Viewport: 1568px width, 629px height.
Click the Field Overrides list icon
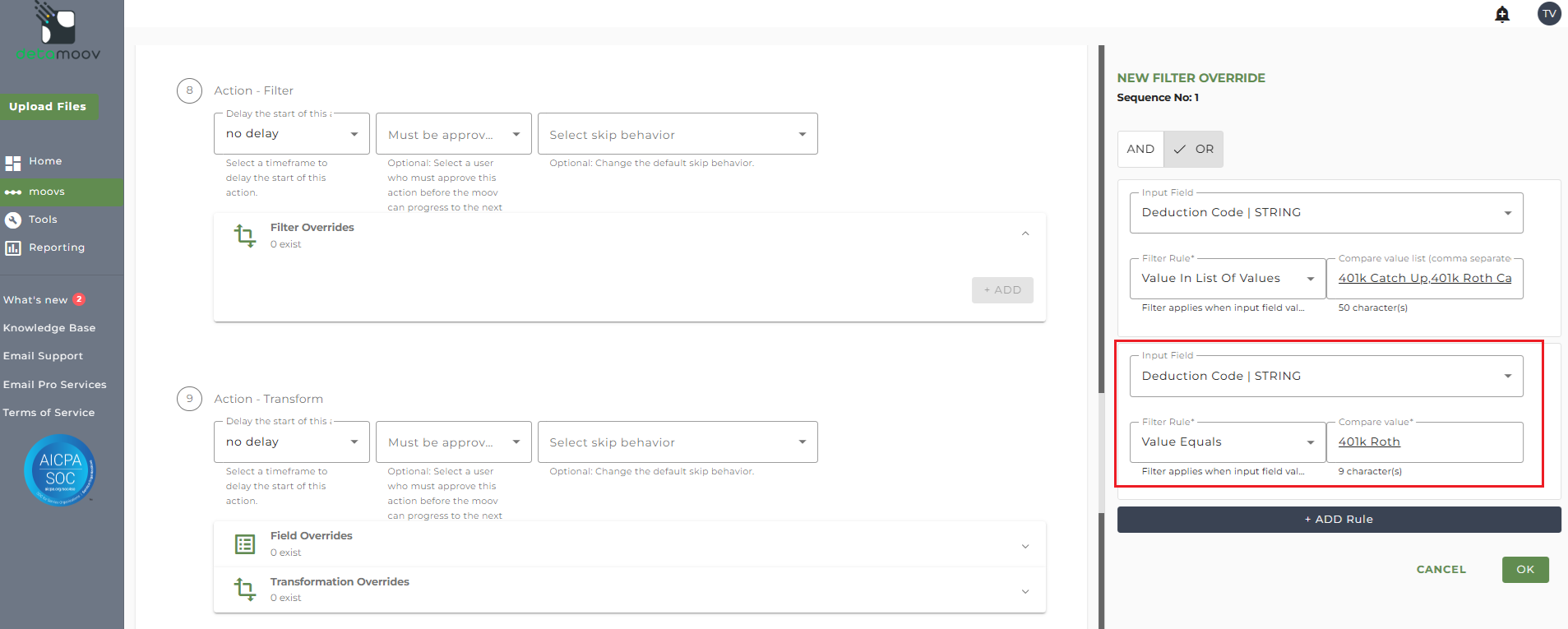click(245, 544)
